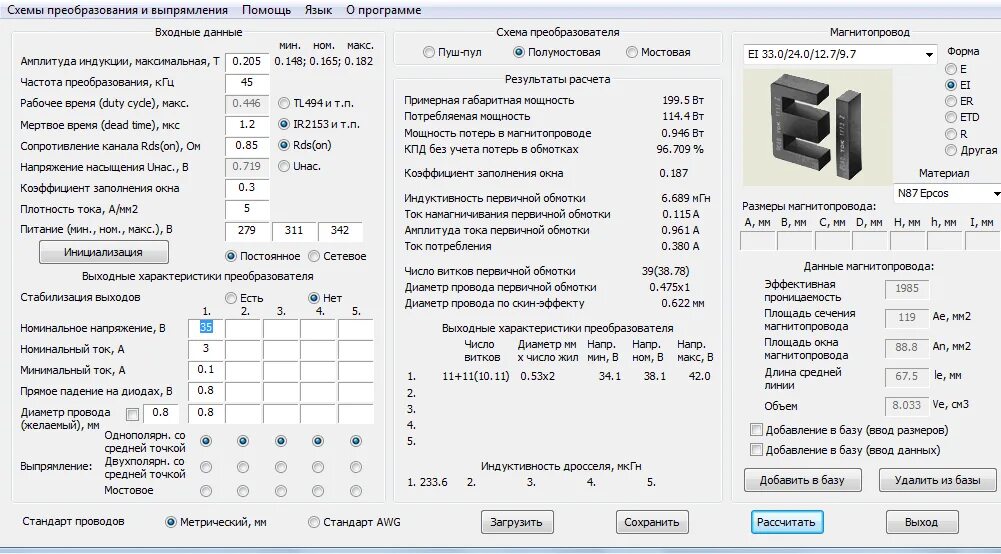Edit the conversion frequency field 45
Viewport: 1001px width, 554px height.
click(247, 82)
